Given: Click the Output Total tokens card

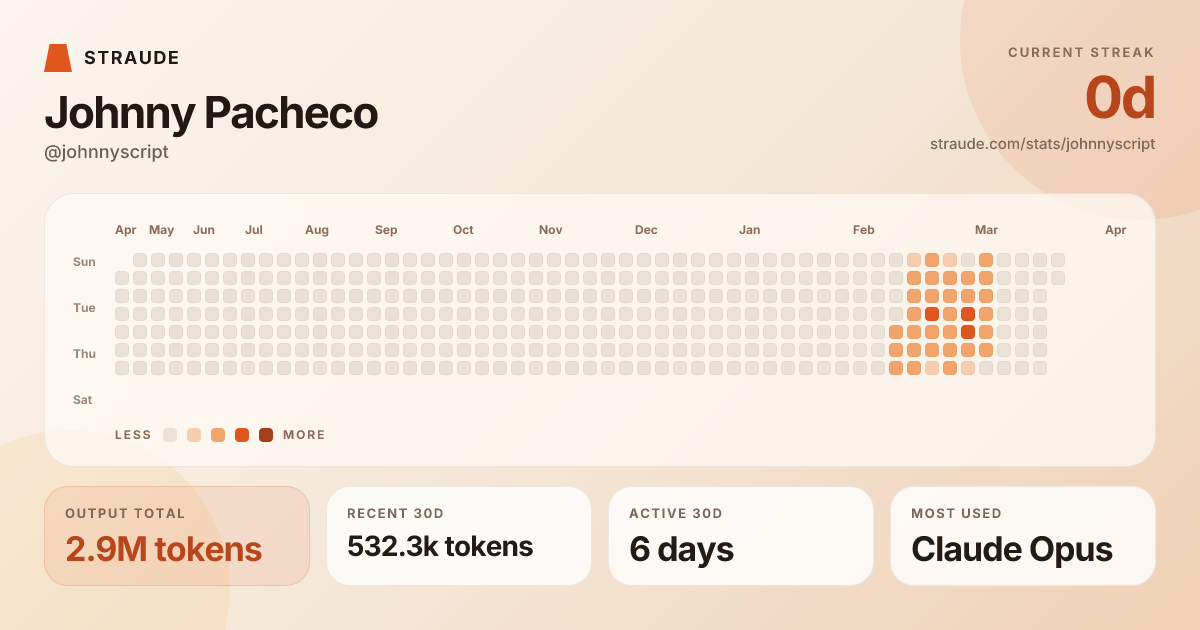Looking at the screenshot, I should 177,536.
